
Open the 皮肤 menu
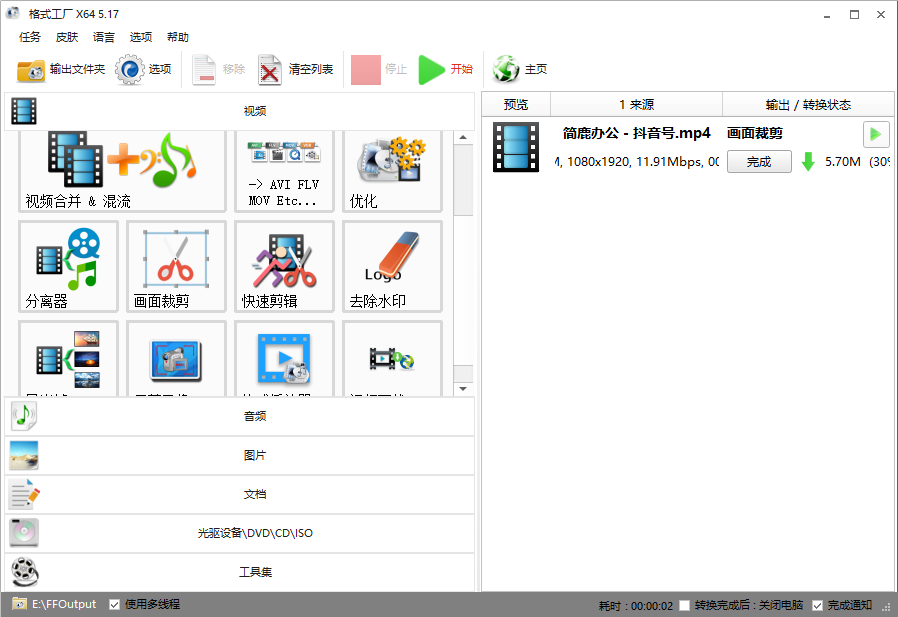[67, 37]
